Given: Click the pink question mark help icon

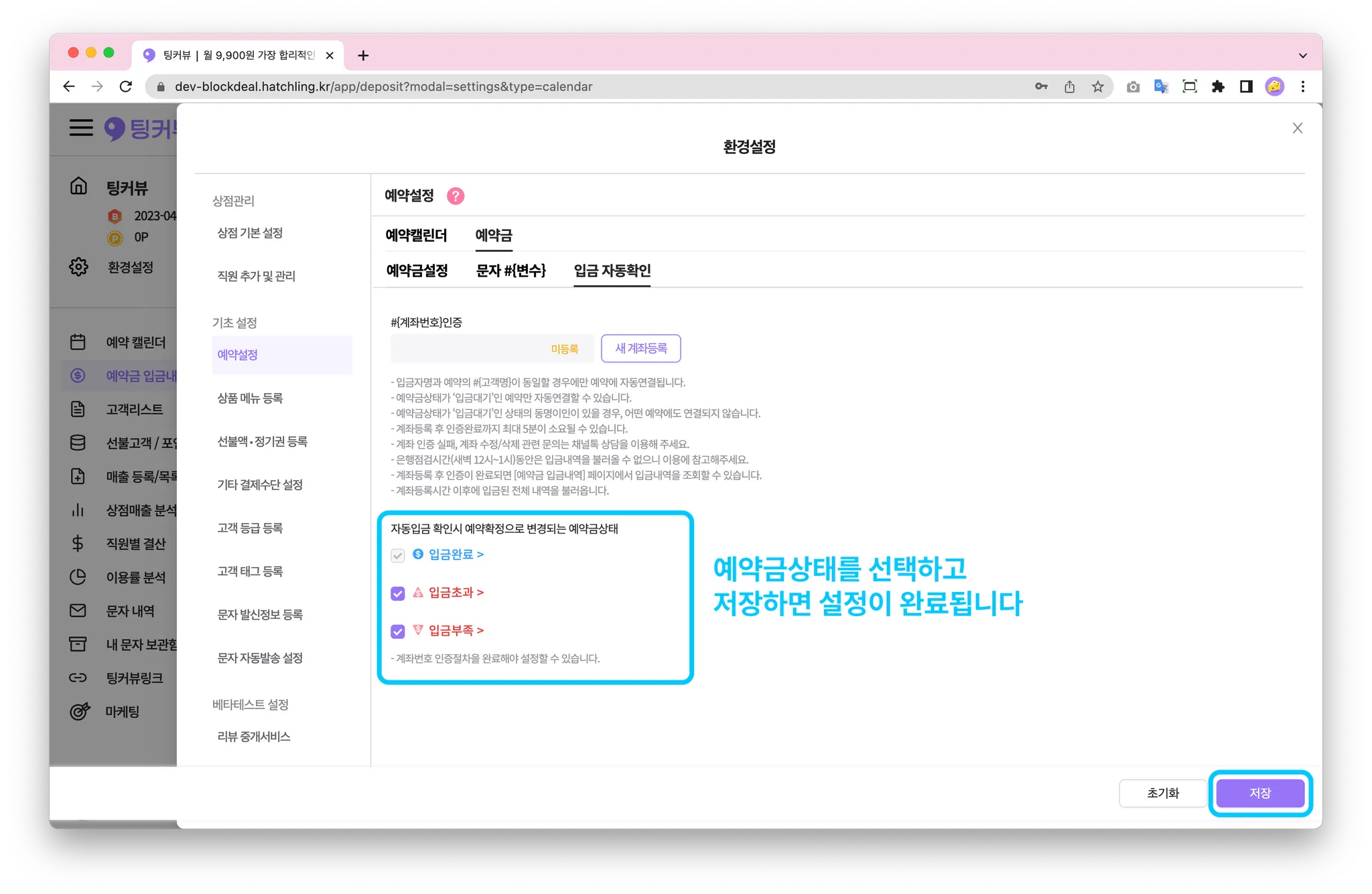Looking at the screenshot, I should pyautogui.click(x=456, y=196).
